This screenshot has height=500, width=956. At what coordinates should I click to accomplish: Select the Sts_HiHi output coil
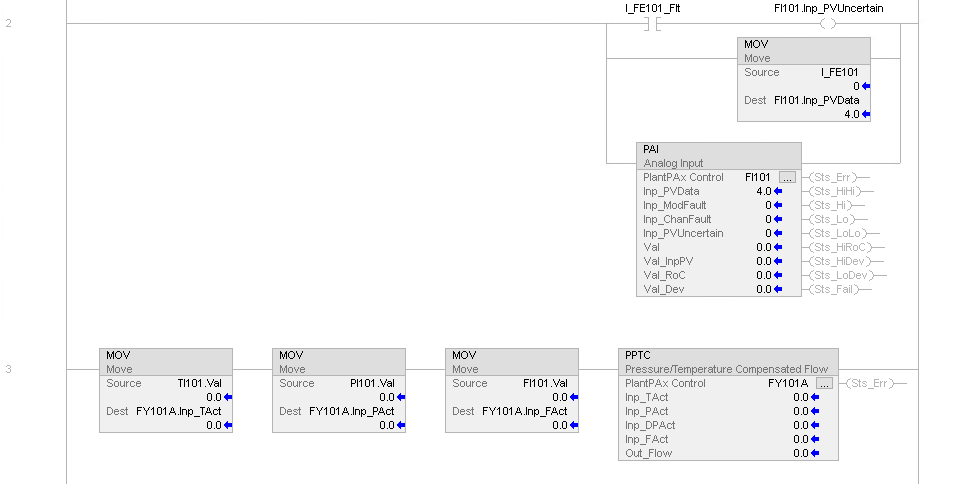[838, 191]
